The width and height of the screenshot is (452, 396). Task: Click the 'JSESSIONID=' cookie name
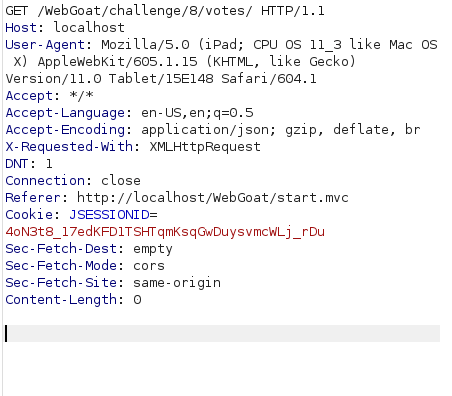pyautogui.click(x=113, y=215)
